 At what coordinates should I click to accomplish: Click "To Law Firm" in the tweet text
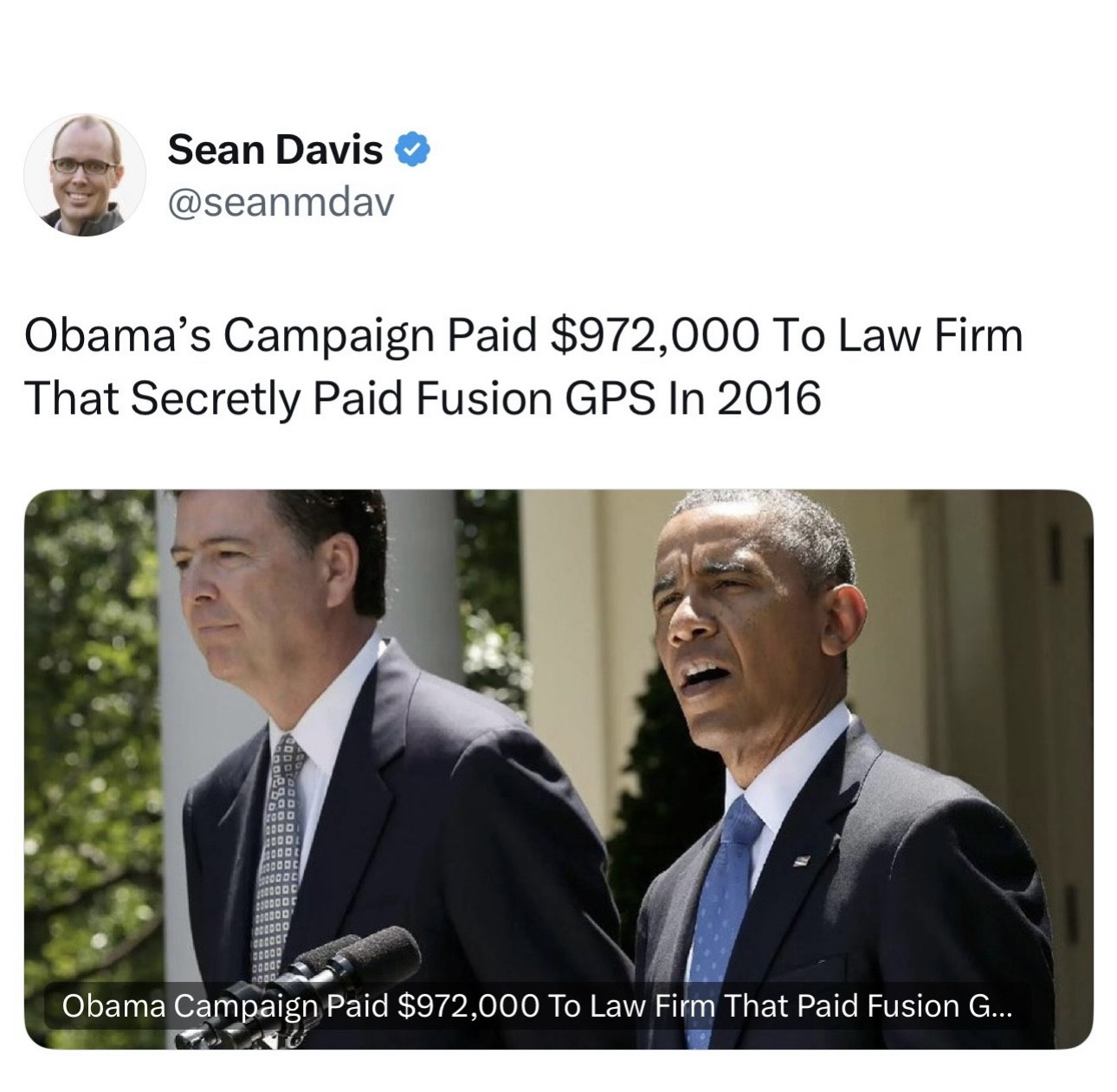pos(896,336)
